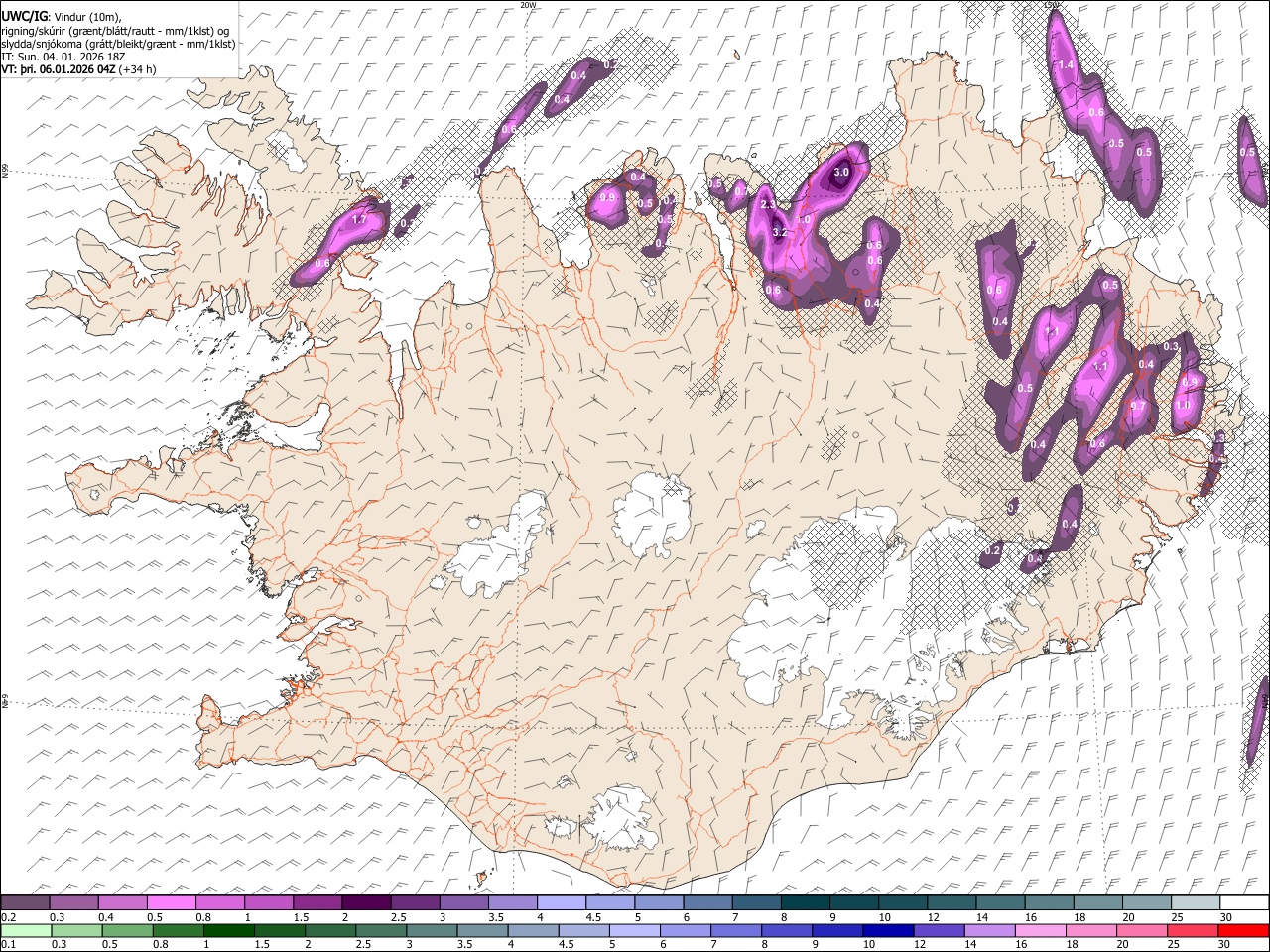1270x952 pixels.
Task: Click the white 30 swatch, upper legend row
Action: pos(1243,902)
